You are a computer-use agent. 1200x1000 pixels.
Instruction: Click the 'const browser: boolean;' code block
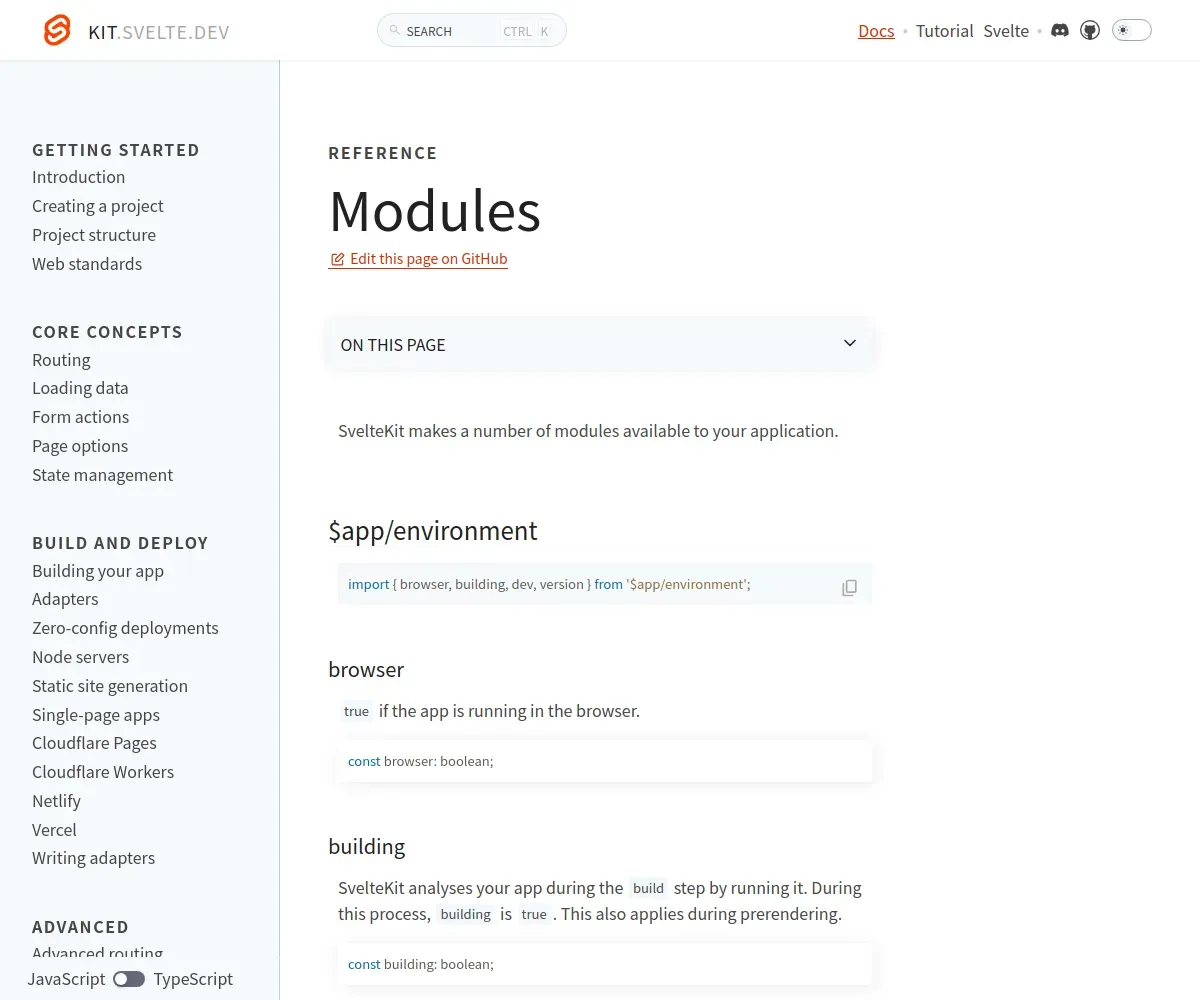click(605, 761)
